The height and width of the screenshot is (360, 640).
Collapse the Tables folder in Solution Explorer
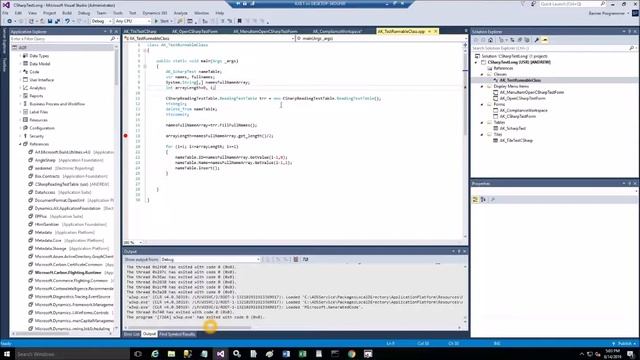click(482, 122)
